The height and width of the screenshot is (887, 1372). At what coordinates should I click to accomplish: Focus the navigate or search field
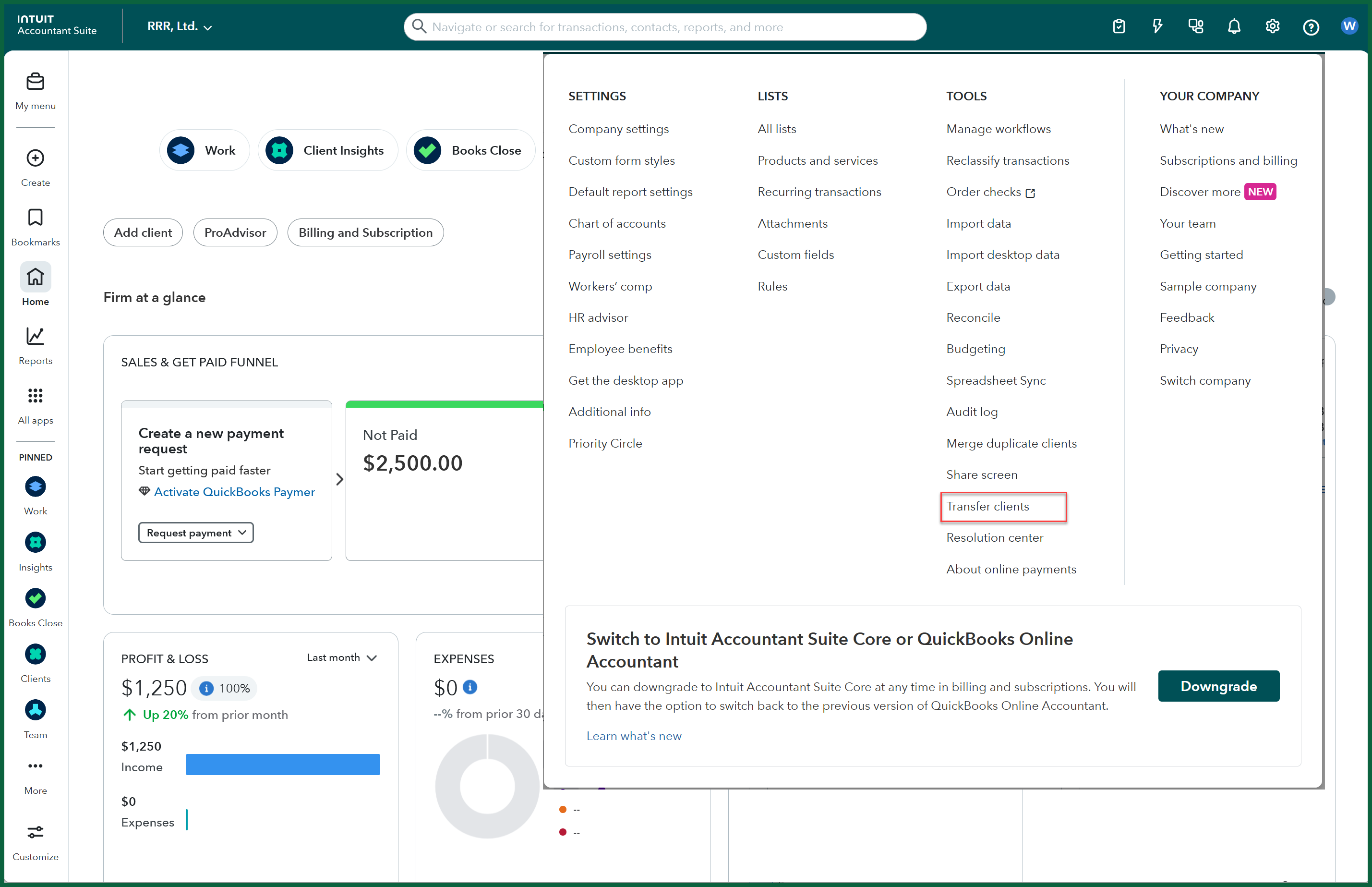point(665,27)
